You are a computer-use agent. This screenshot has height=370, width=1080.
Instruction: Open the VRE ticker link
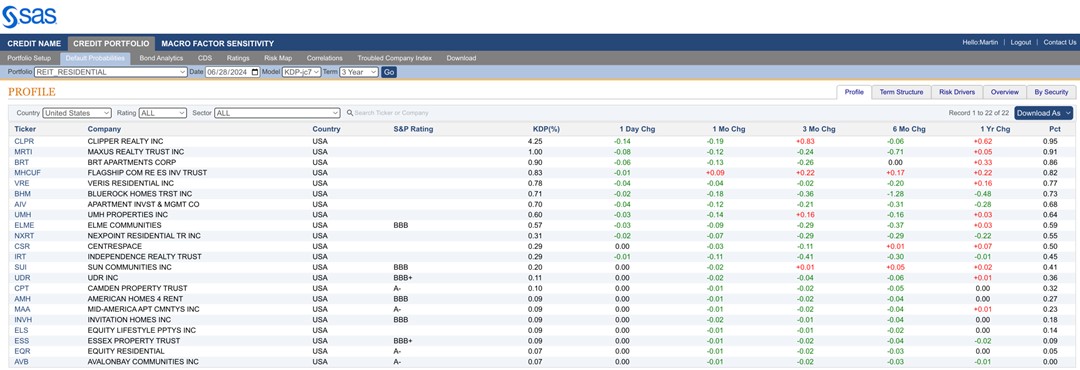pos(21,183)
